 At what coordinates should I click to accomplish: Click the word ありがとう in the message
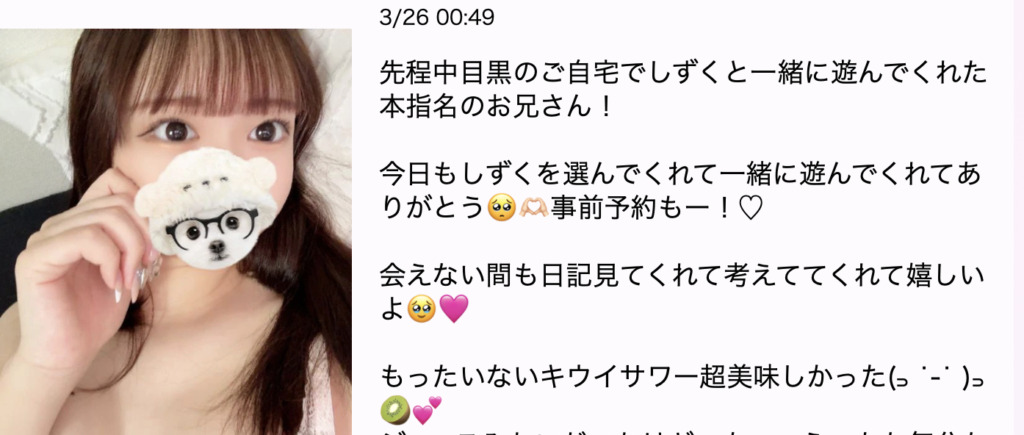point(432,209)
